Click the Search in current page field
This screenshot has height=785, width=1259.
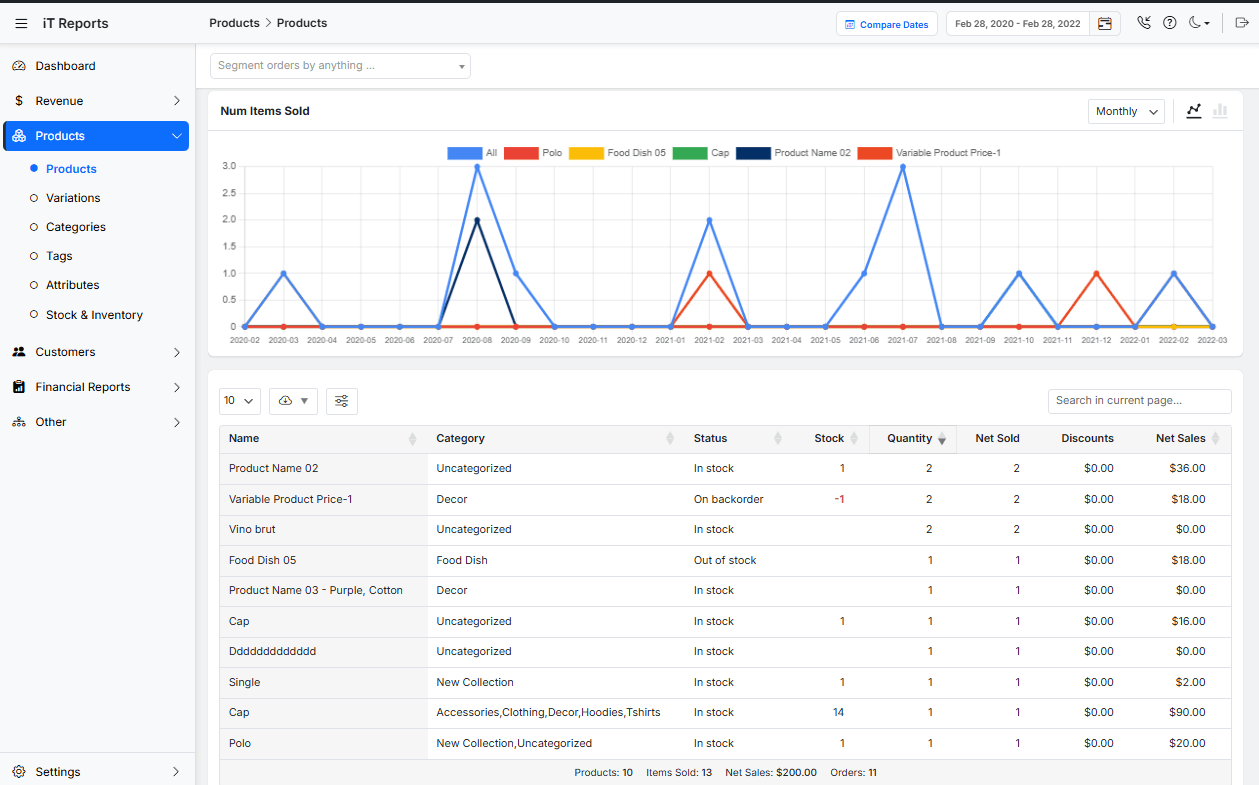1139,401
